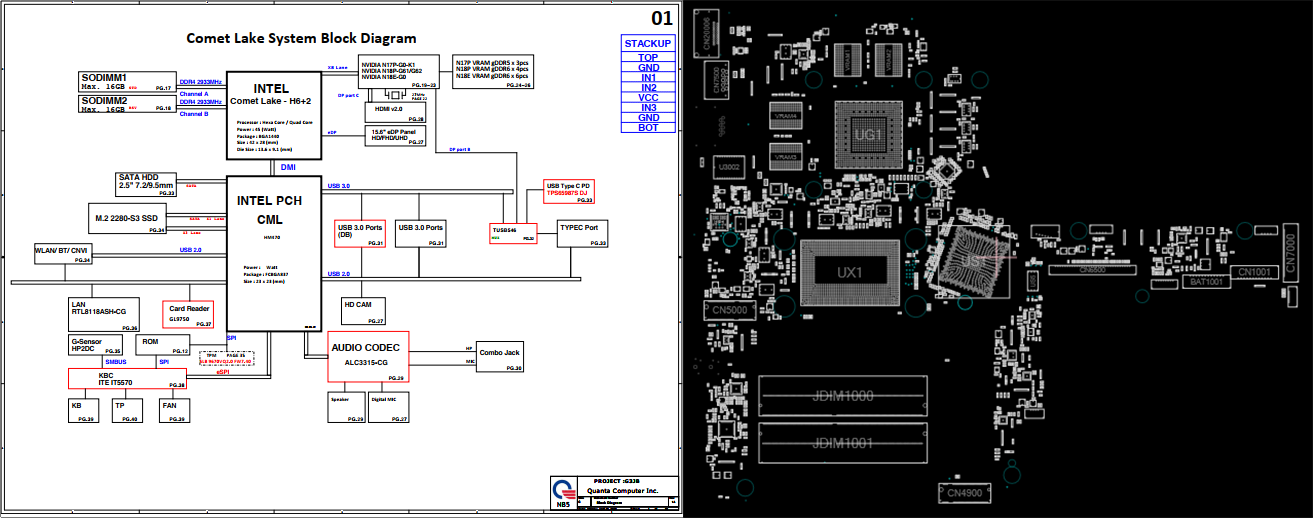The image size is (1313, 518).
Task: Select the Card Reader GL9750 block
Action: pos(188,314)
